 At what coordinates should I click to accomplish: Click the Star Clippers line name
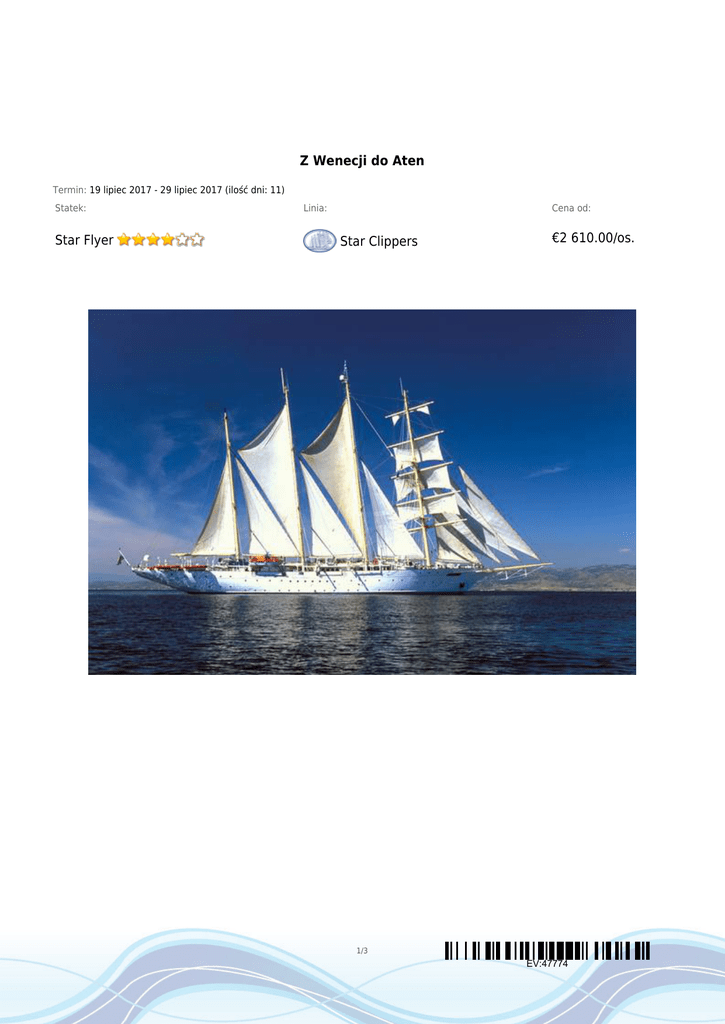pyautogui.click(x=379, y=242)
